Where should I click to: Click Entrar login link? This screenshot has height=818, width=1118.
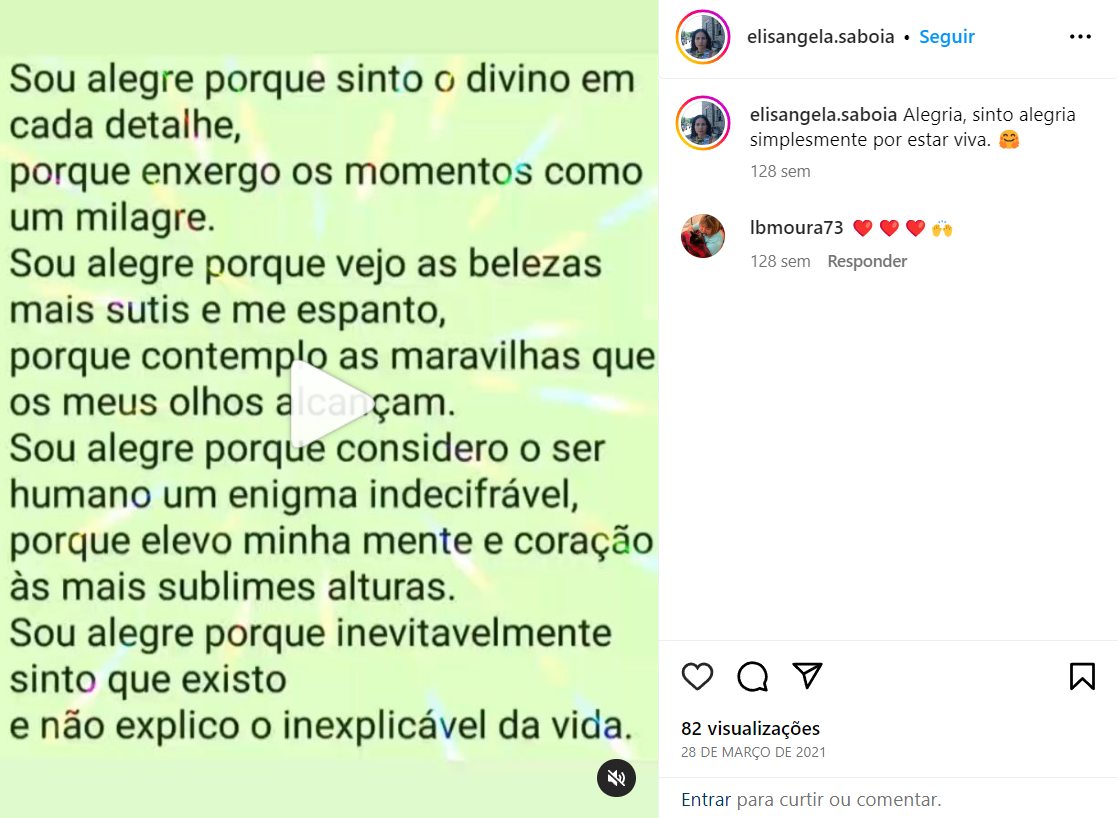tap(706, 799)
